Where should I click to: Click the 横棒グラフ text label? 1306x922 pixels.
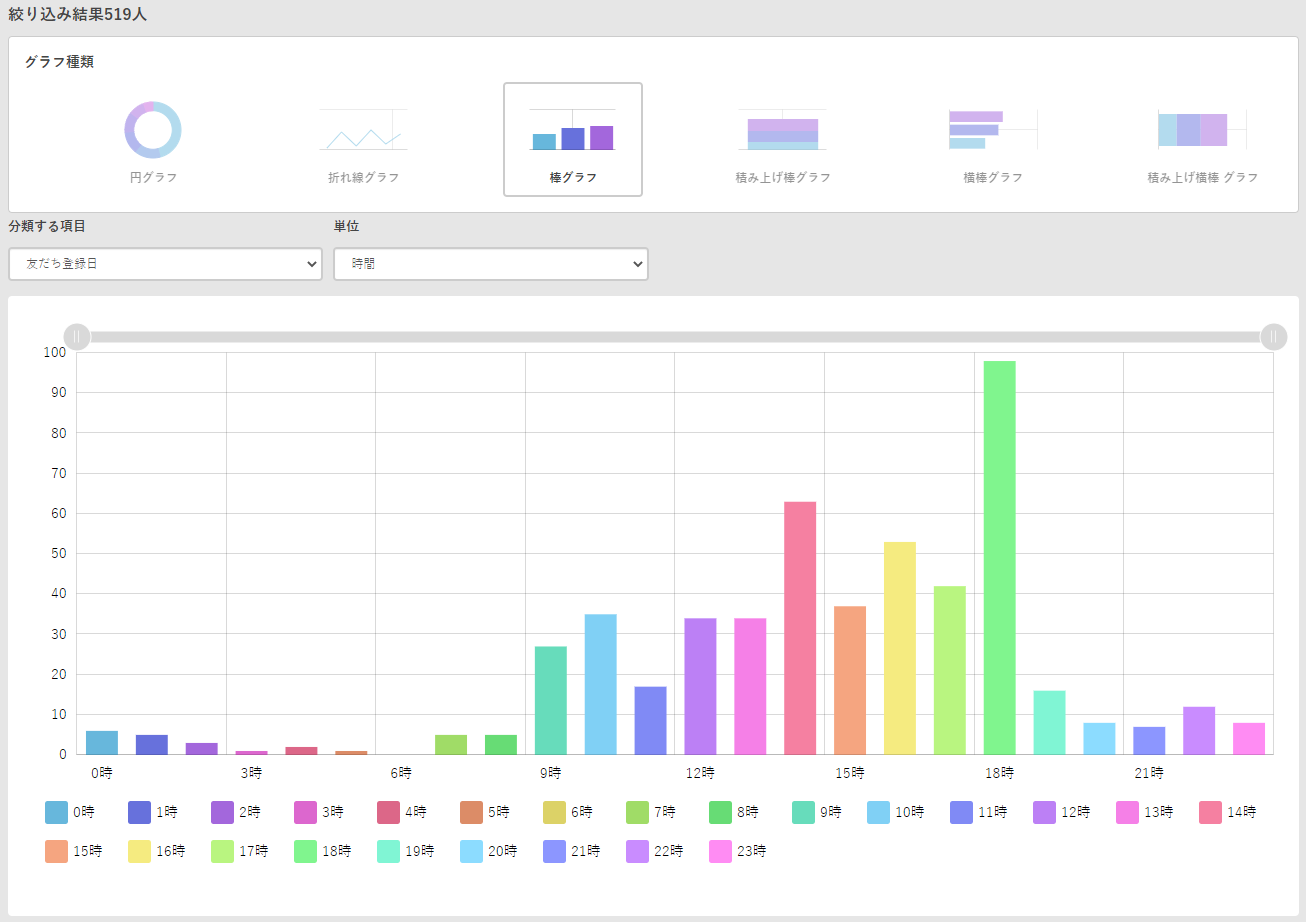coord(992,177)
